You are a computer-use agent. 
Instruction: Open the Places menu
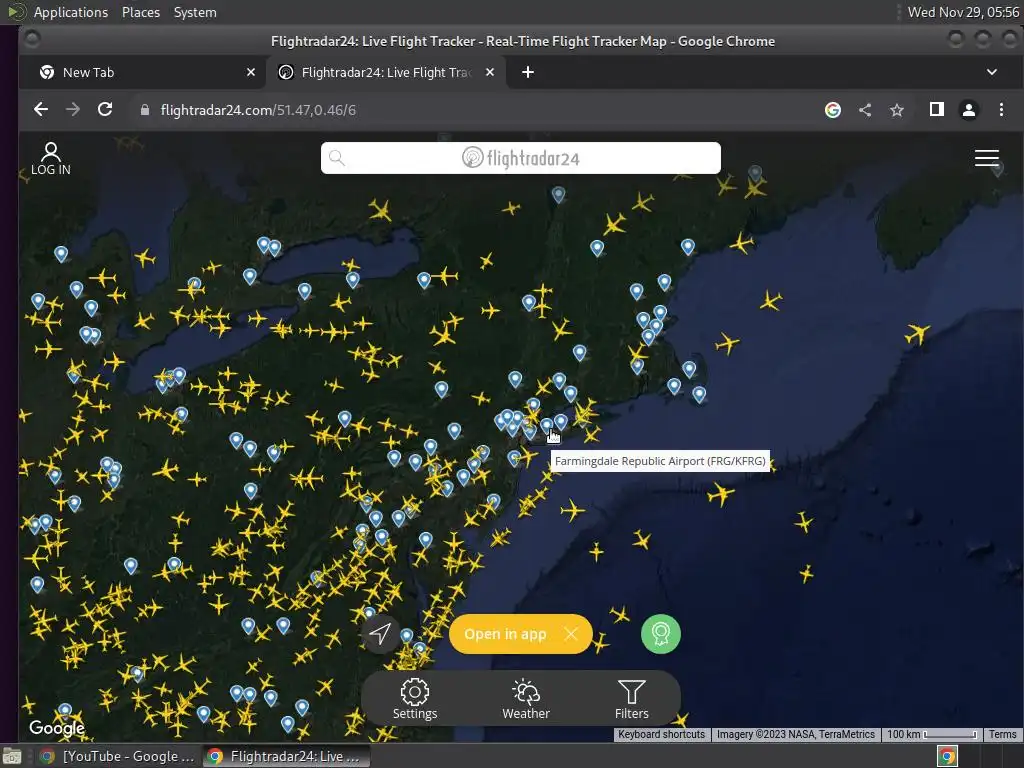tap(140, 12)
